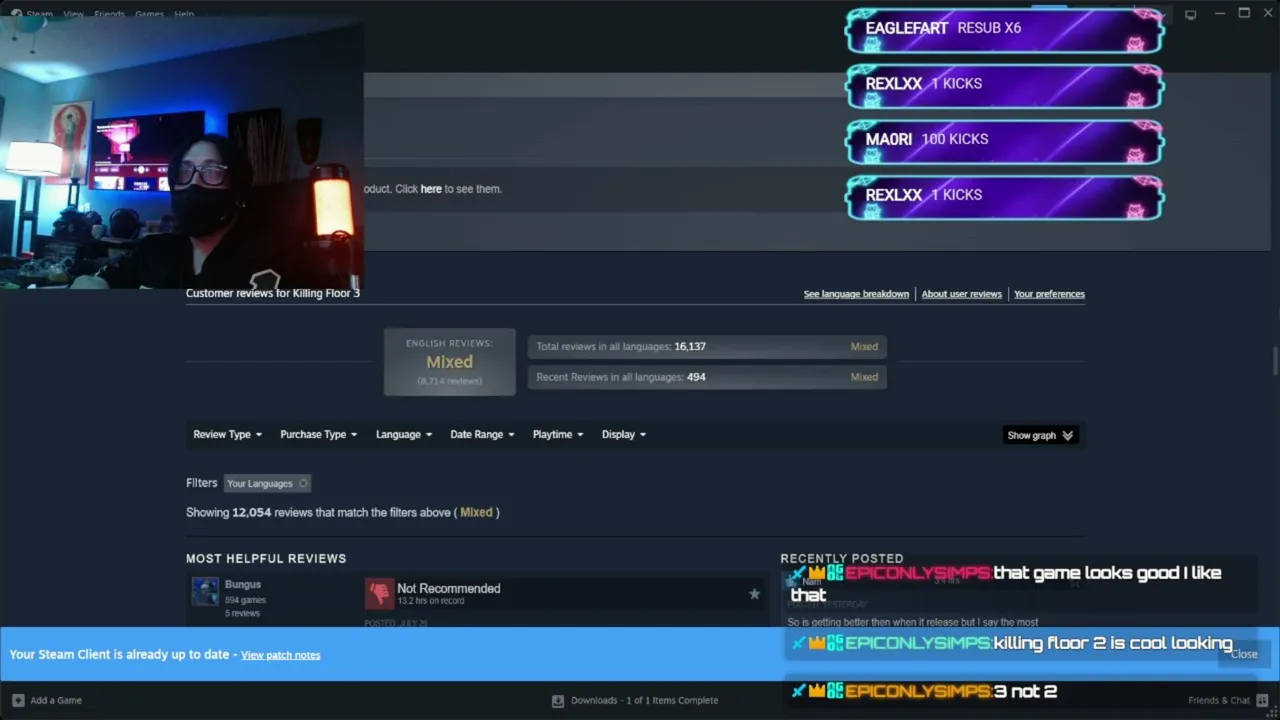Open Downloads - 1 of 1 Items Complete
This screenshot has height=720, width=1280.
(644, 700)
